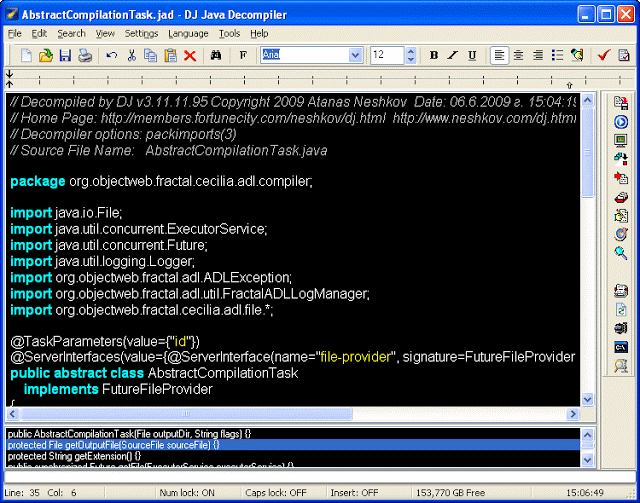
Task: Click the monitor icon in right sidebar
Action: 621,140
